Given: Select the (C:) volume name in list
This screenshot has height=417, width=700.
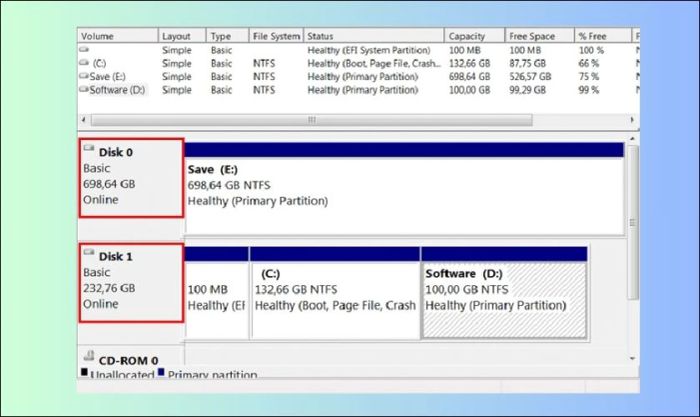Looking at the screenshot, I should (x=99, y=63).
